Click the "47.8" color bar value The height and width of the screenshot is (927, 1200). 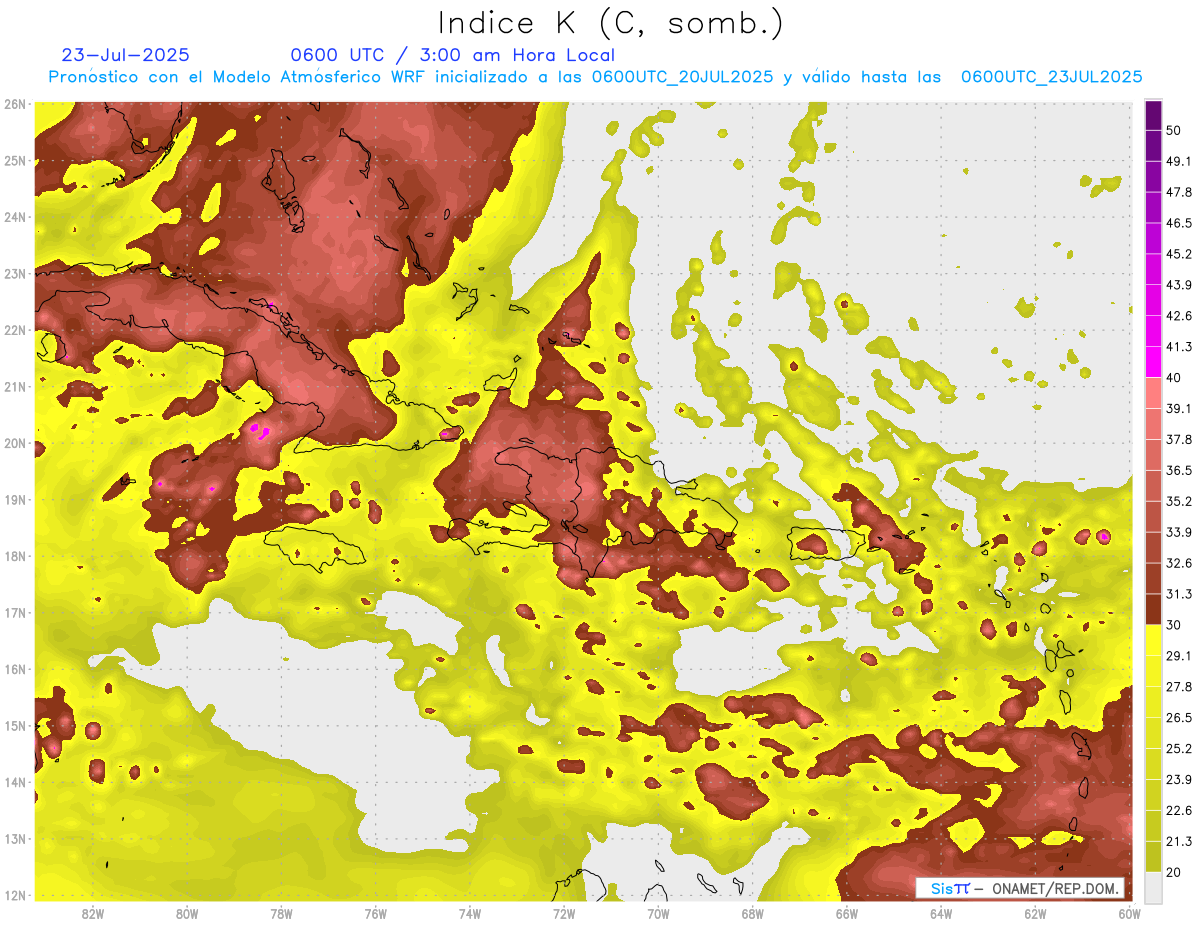(x=1179, y=193)
